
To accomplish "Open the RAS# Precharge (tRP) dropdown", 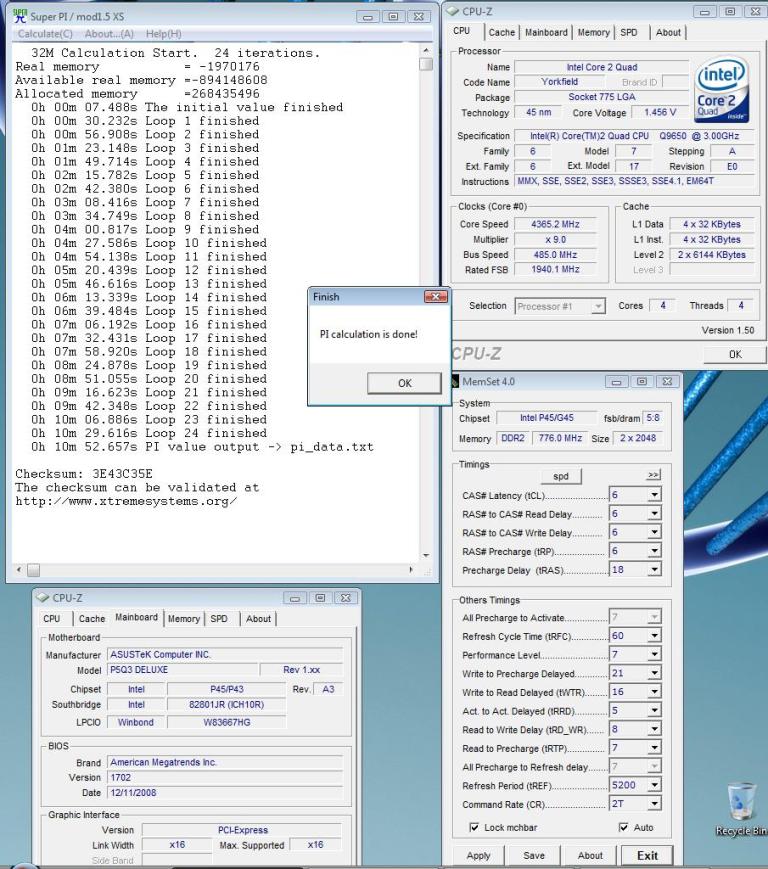I will 654,551.
